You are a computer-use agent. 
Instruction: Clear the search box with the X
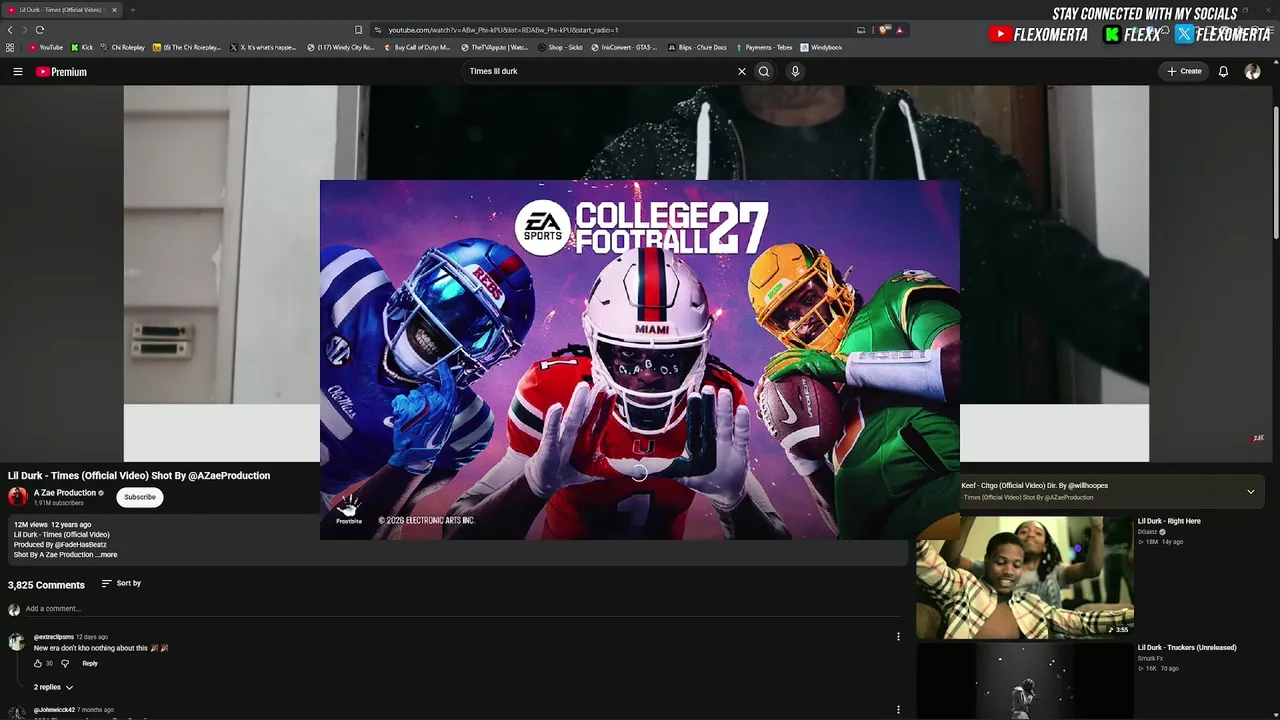coord(742,72)
